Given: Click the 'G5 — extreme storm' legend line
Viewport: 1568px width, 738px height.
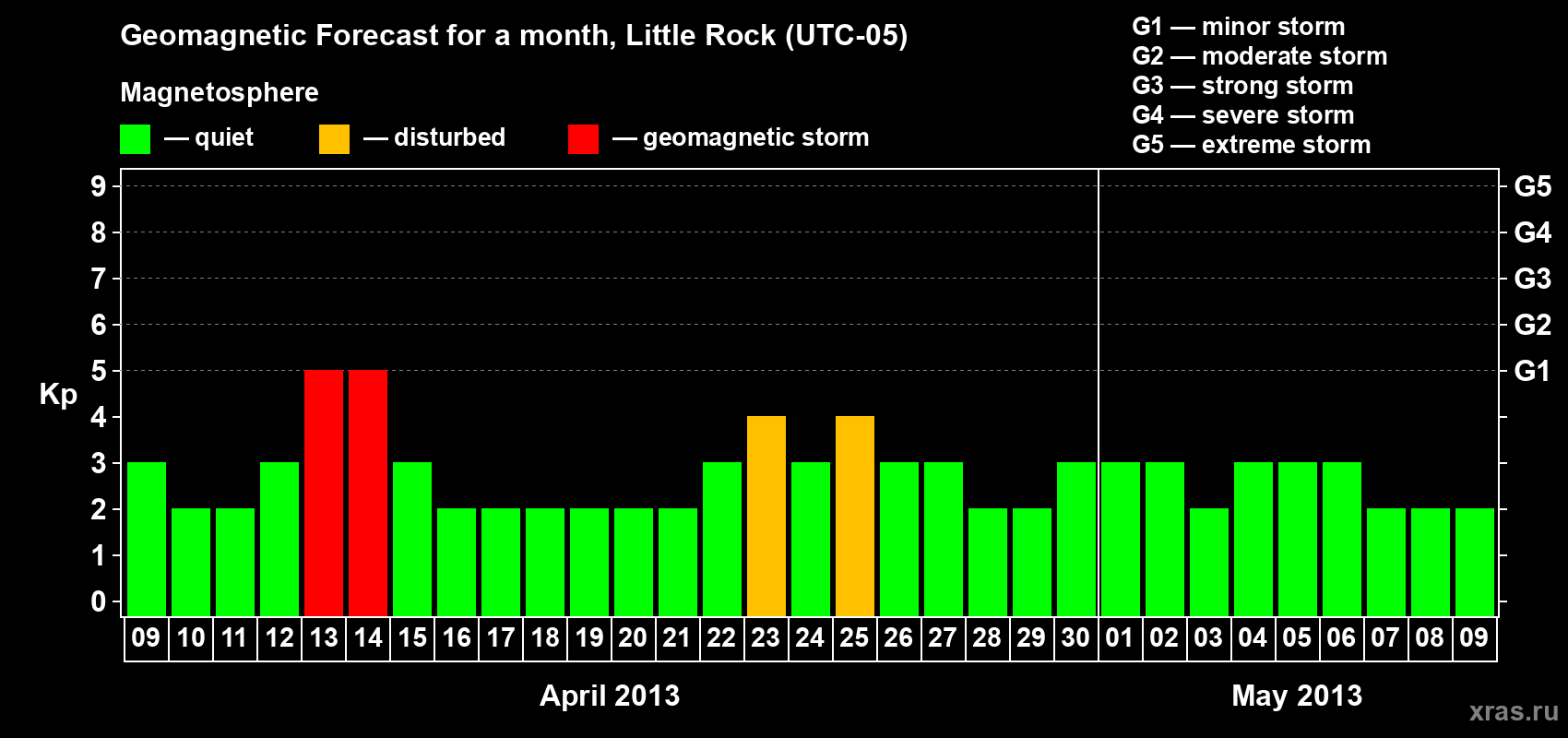Looking at the screenshot, I should [1252, 145].
